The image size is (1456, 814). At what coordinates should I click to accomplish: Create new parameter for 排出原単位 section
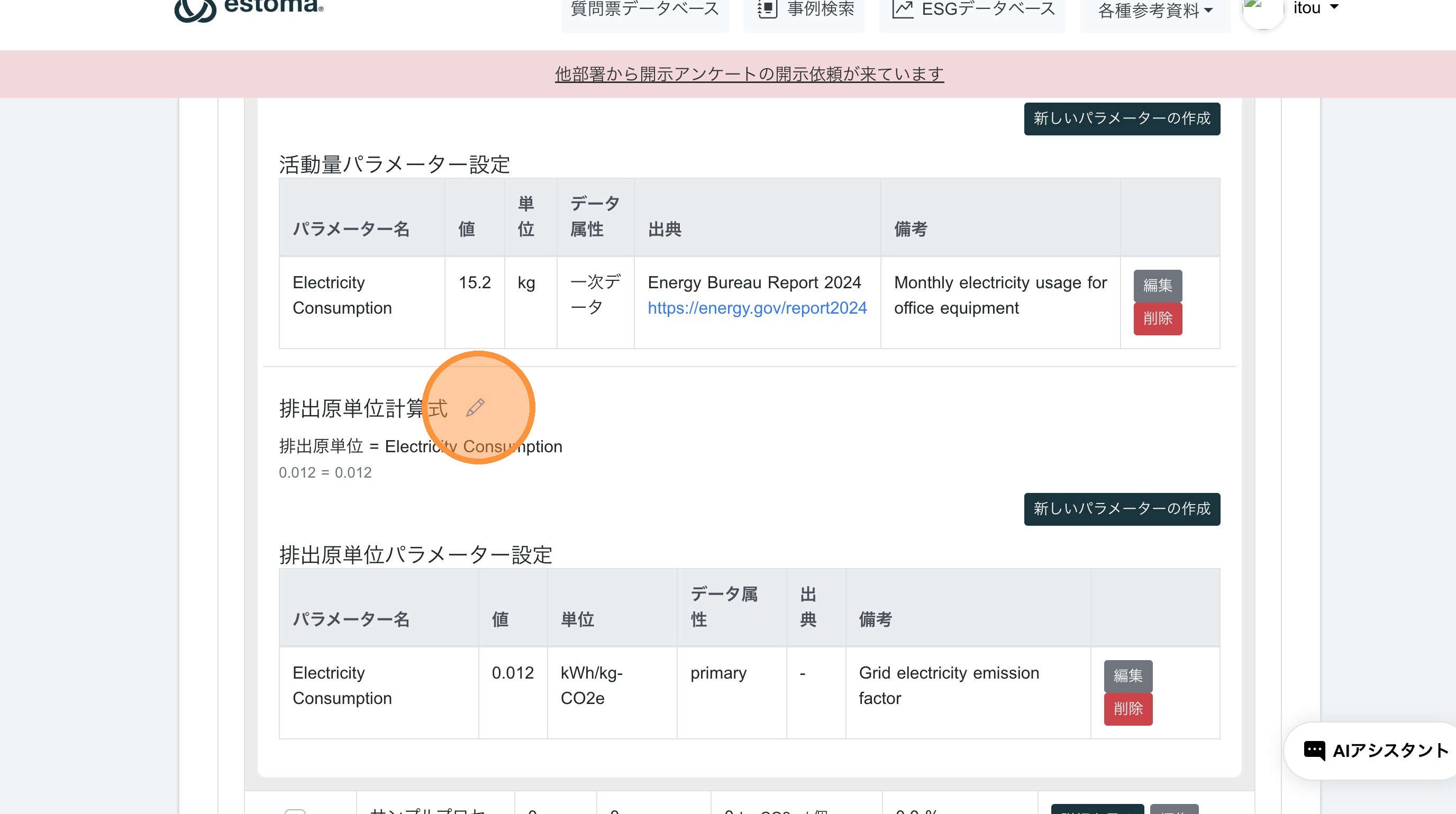tap(1122, 508)
